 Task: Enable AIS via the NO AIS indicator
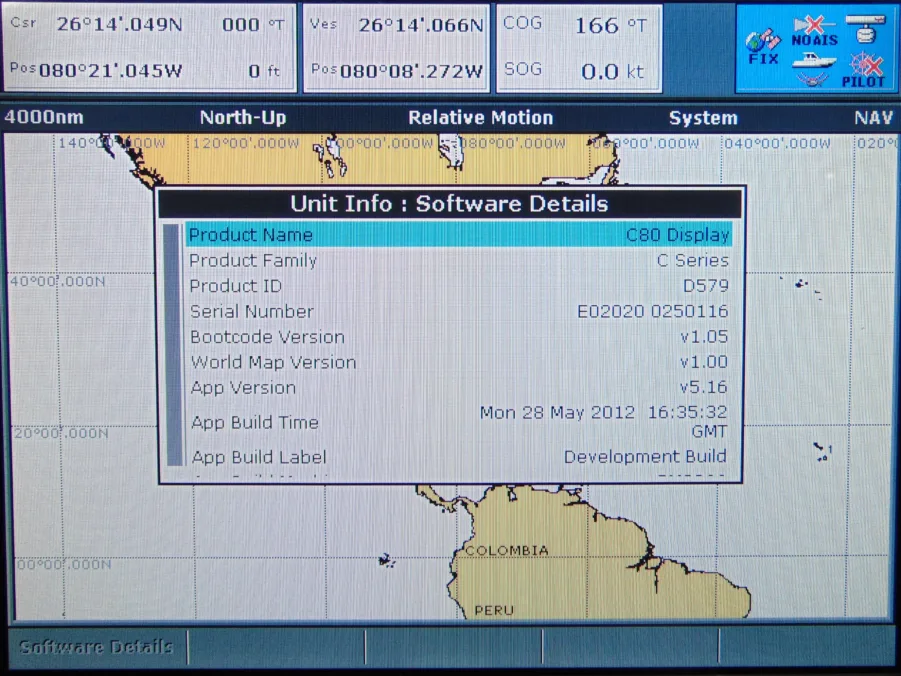coord(812,29)
